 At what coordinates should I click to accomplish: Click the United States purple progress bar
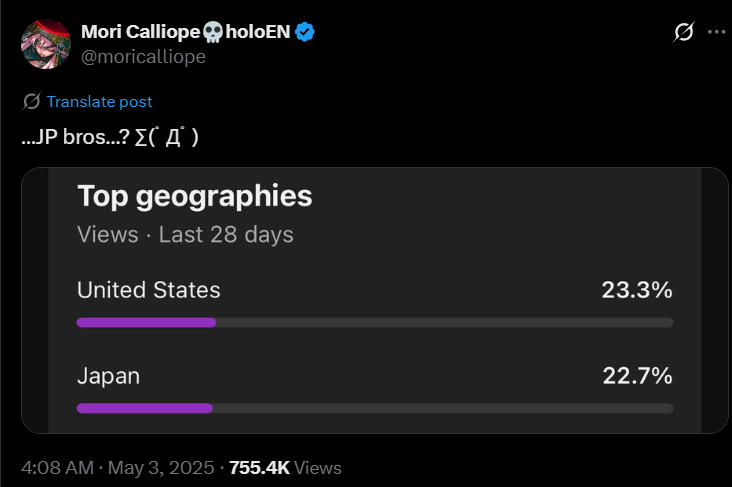tap(146, 322)
